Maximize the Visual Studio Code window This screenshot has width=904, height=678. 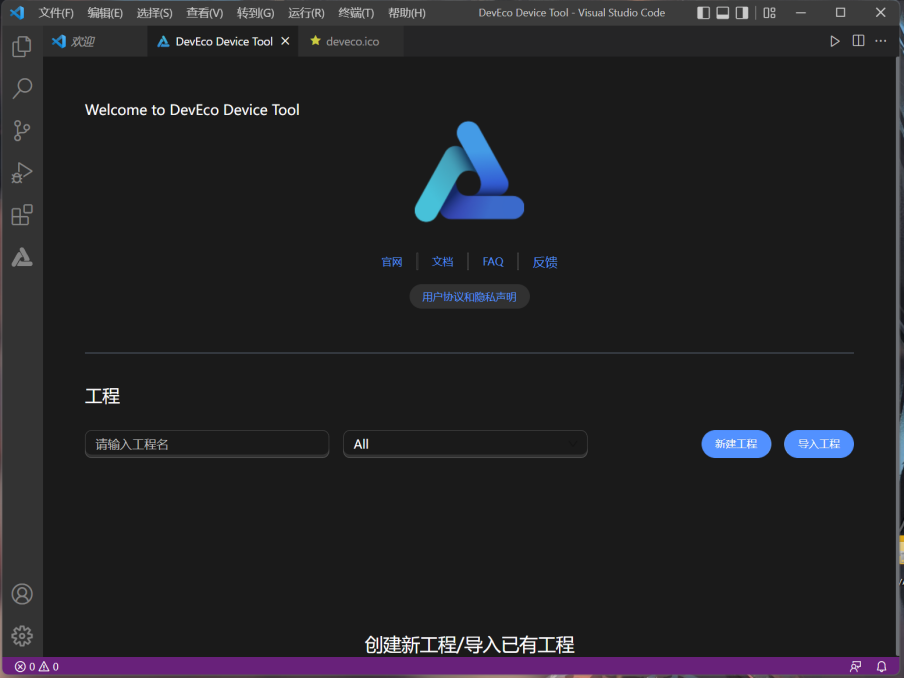[841, 13]
